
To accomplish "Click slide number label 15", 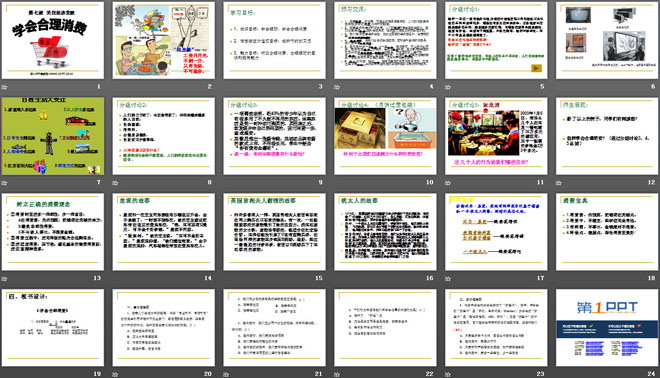I will (319, 278).
